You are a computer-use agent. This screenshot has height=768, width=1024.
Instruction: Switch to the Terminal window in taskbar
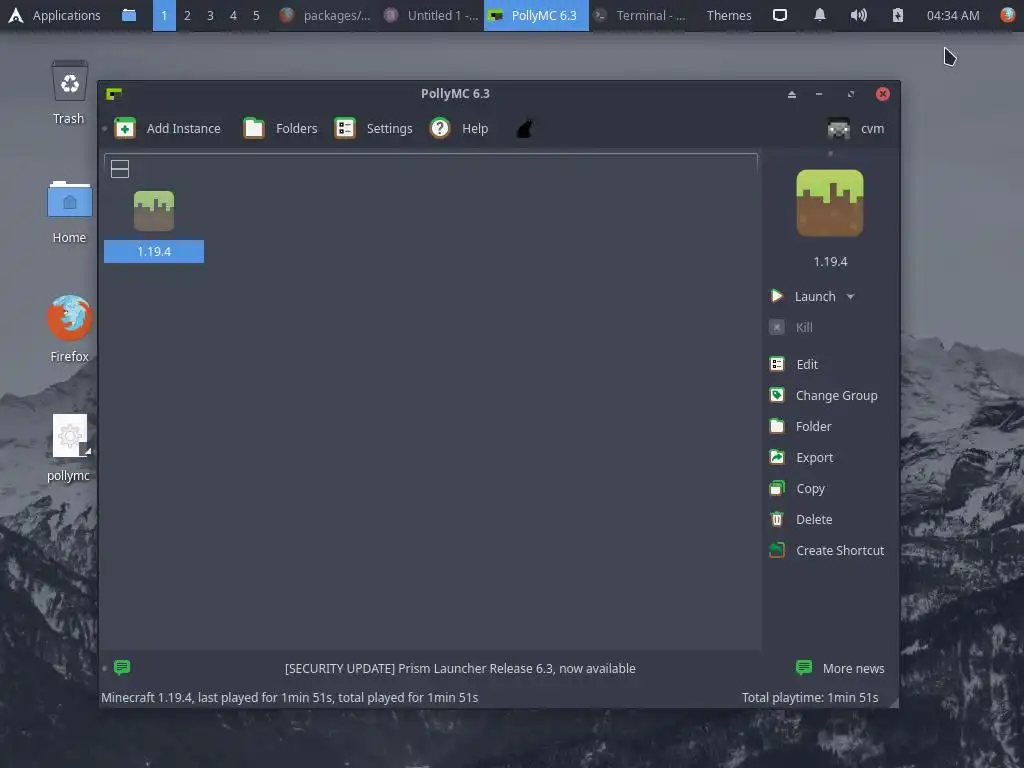click(641, 15)
